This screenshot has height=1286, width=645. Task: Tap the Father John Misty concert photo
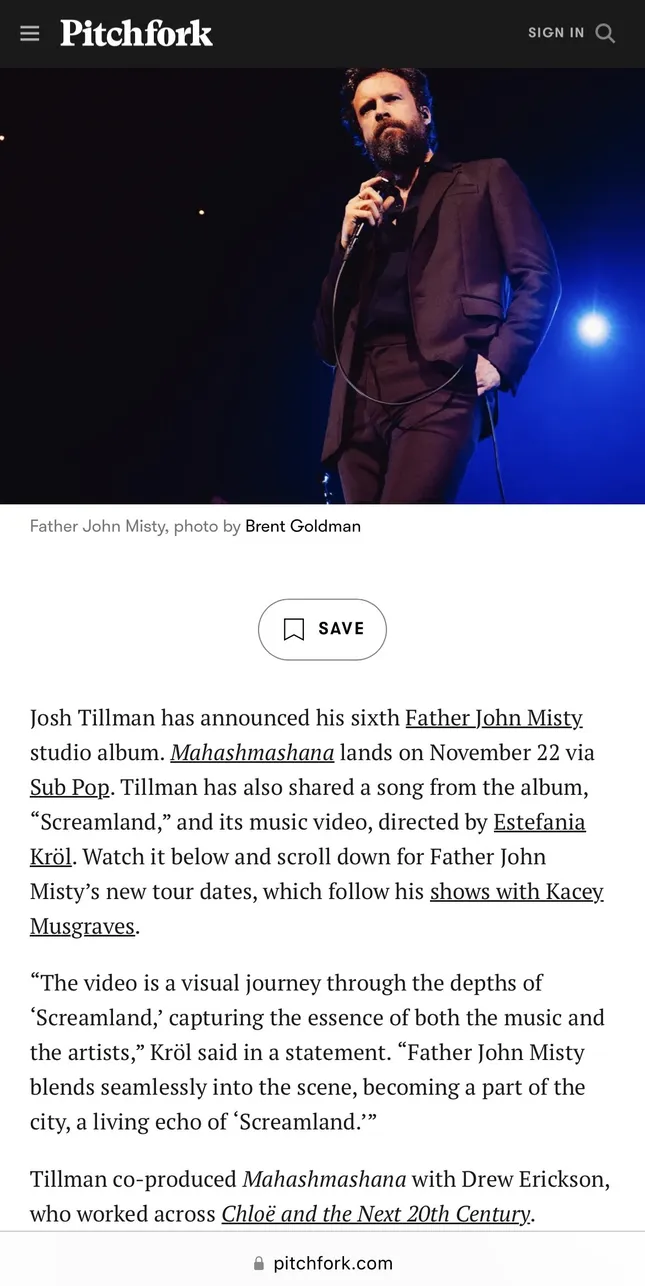point(322,285)
